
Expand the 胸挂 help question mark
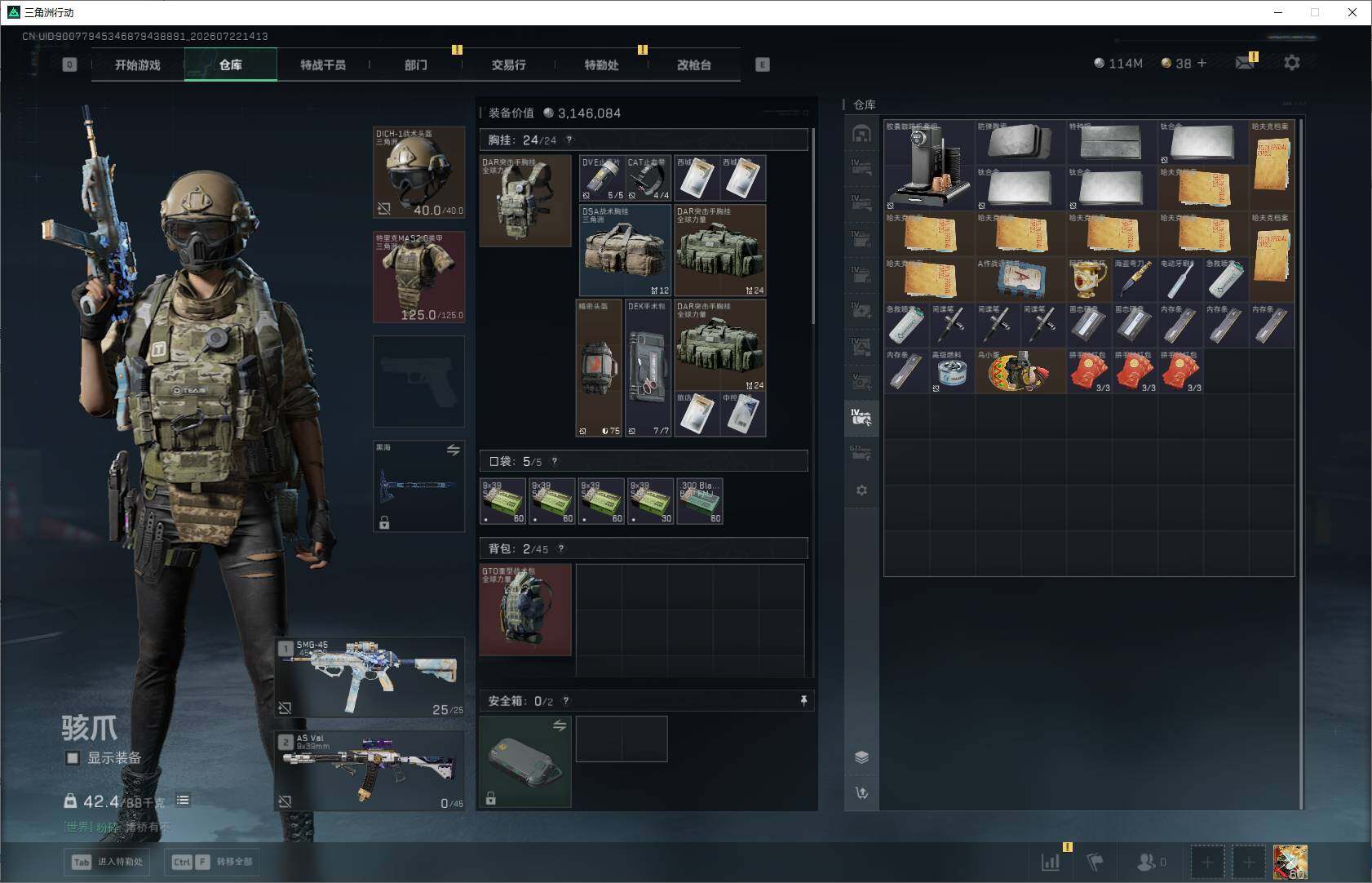point(569,140)
